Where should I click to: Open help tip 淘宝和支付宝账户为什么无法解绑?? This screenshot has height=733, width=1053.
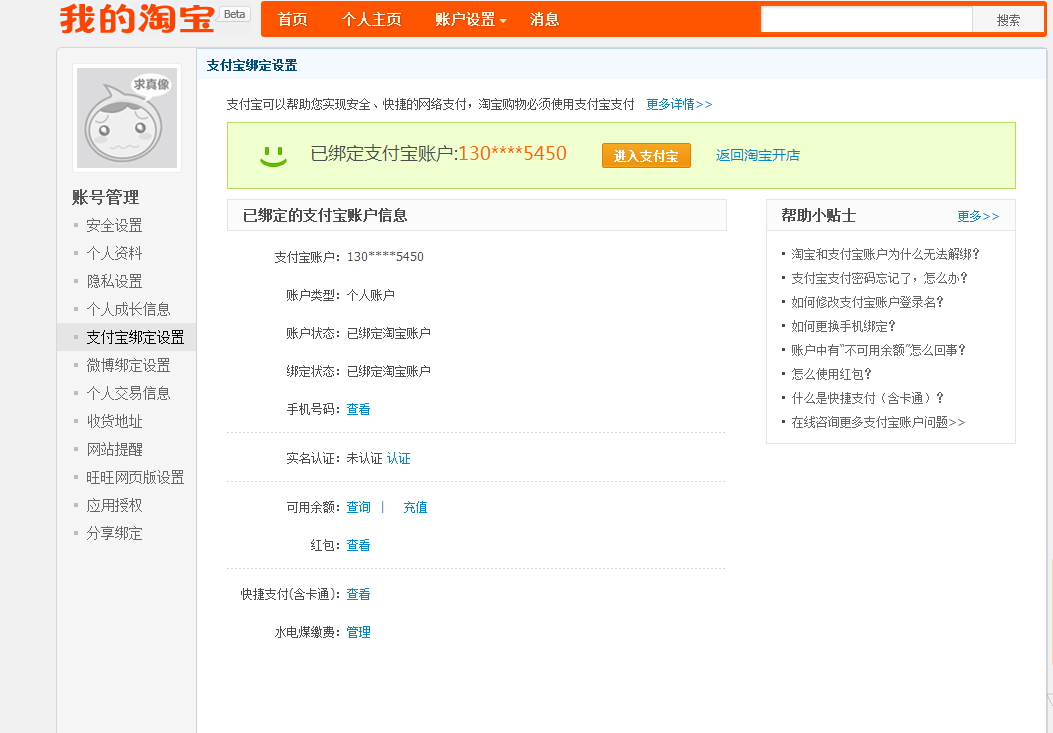(885, 254)
